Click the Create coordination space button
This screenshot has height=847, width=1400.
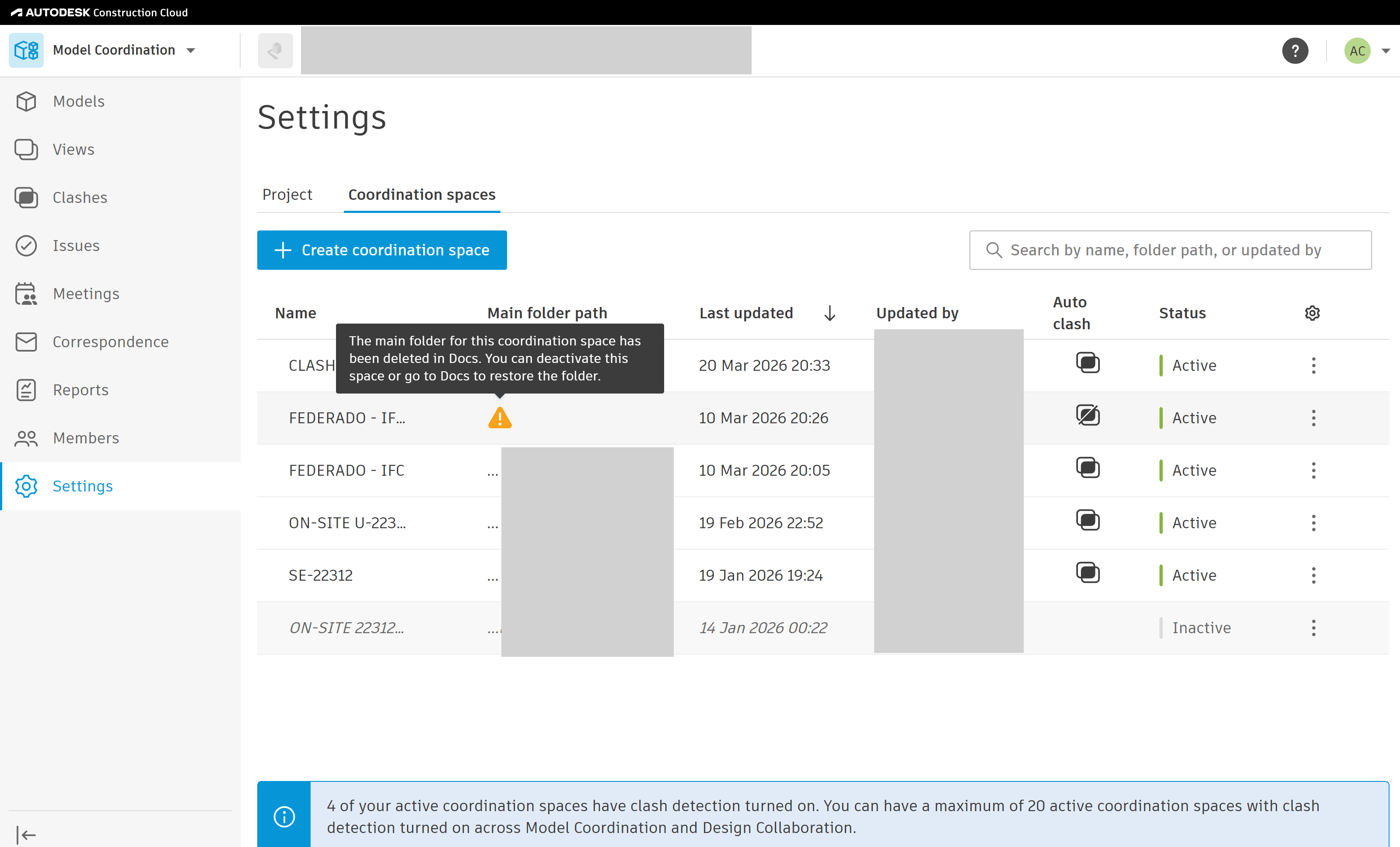(x=382, y=250)
